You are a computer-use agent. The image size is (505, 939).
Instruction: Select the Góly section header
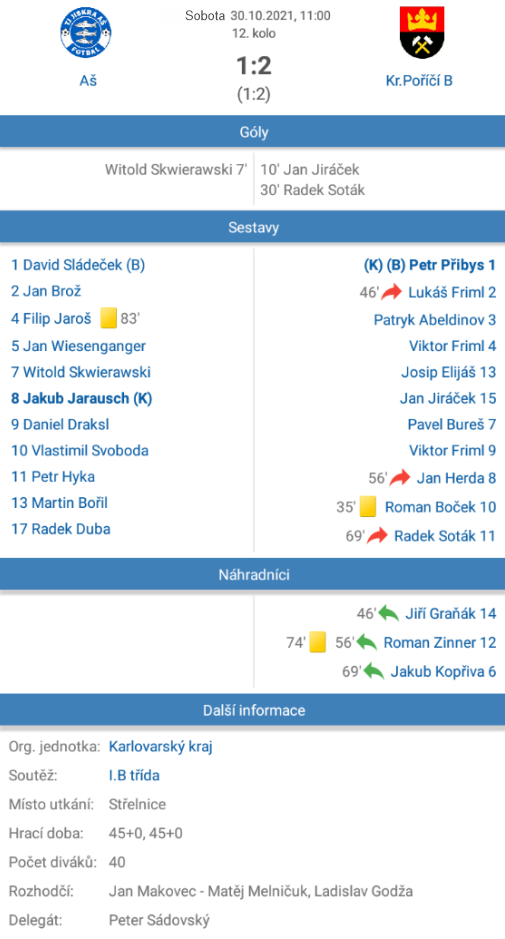coord(252,132)
